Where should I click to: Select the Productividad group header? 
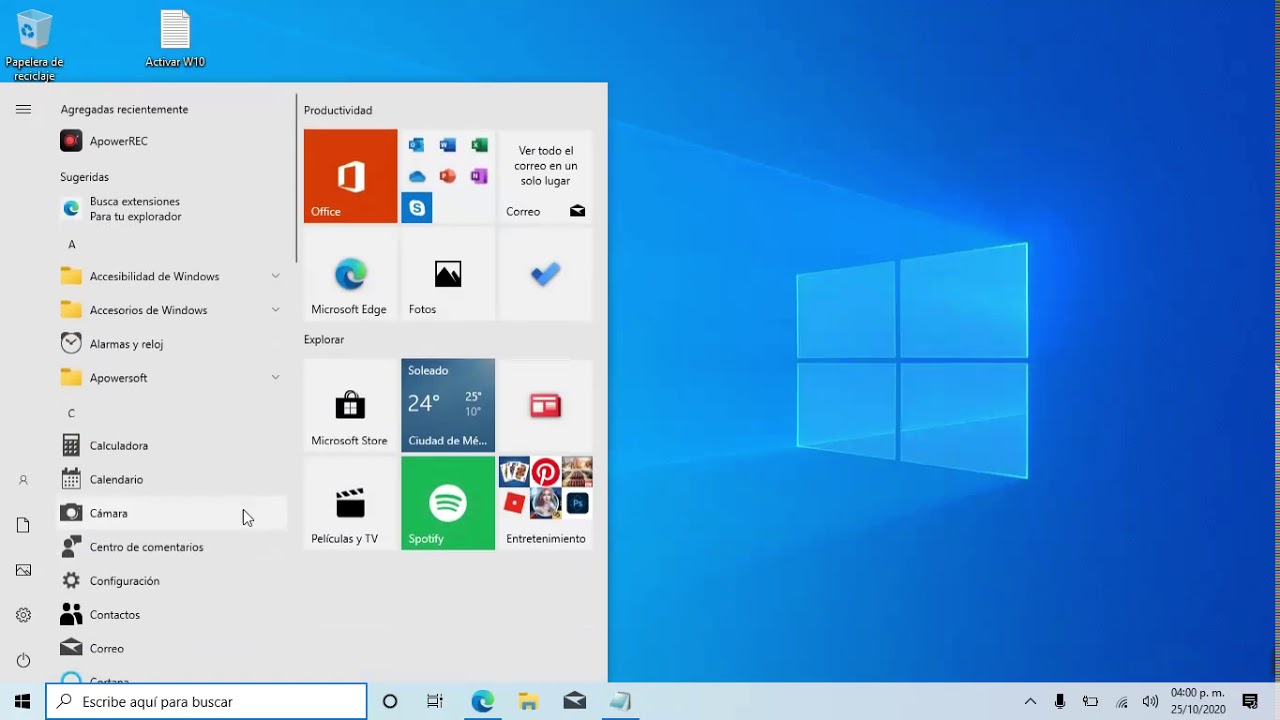(x=338, y=110)
